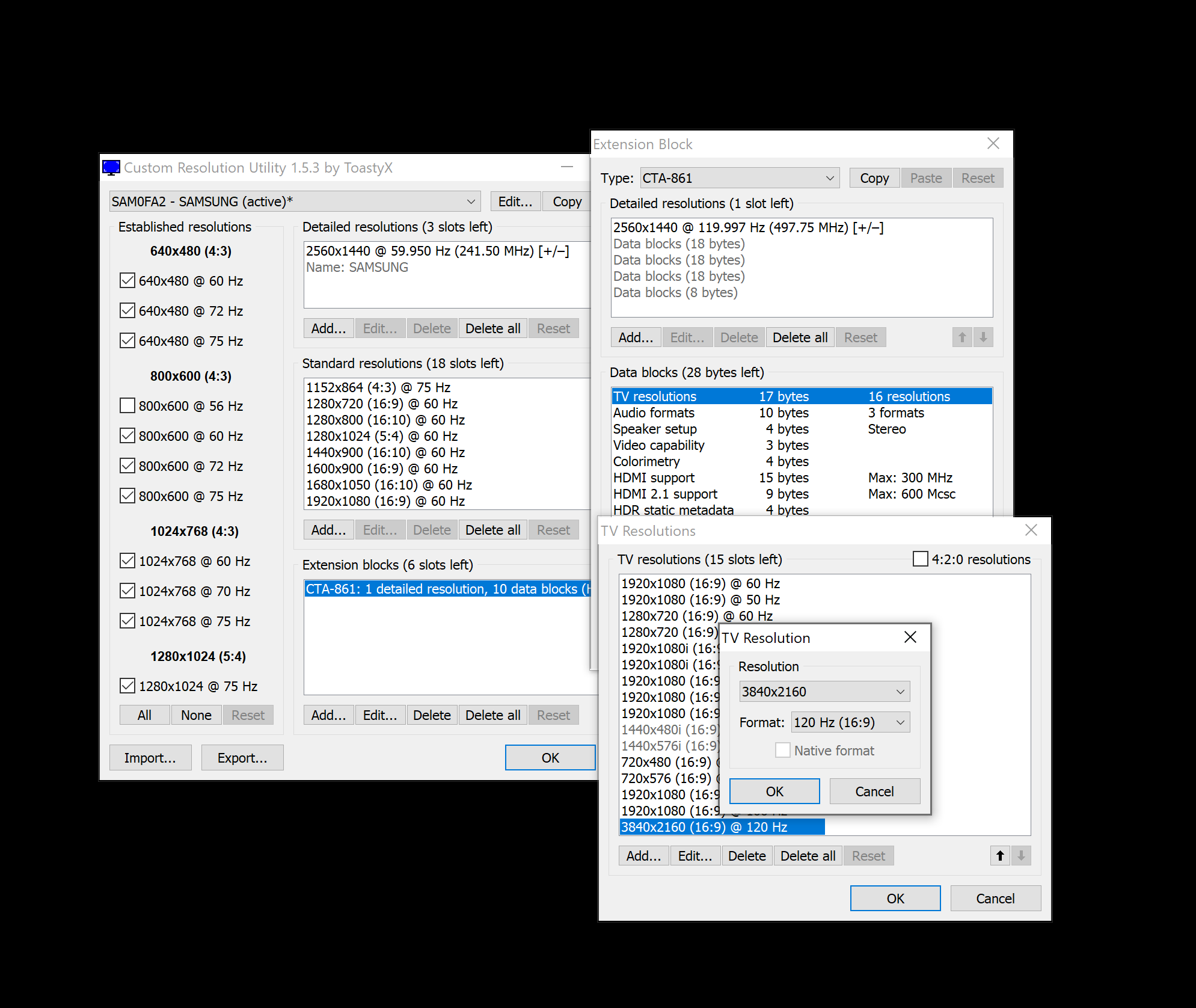Open the Type CTA-861 dropdown
The image size is (1196, 1008).
coord(739,178)
